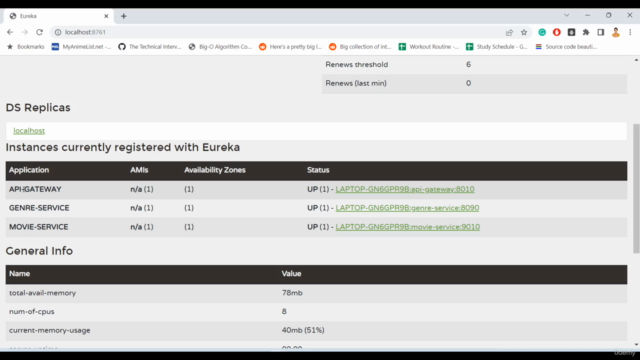The width and height of the screenshot is (640, 360).
Task: Open the red Opera-style extension icon
Action: click(557, 32)
